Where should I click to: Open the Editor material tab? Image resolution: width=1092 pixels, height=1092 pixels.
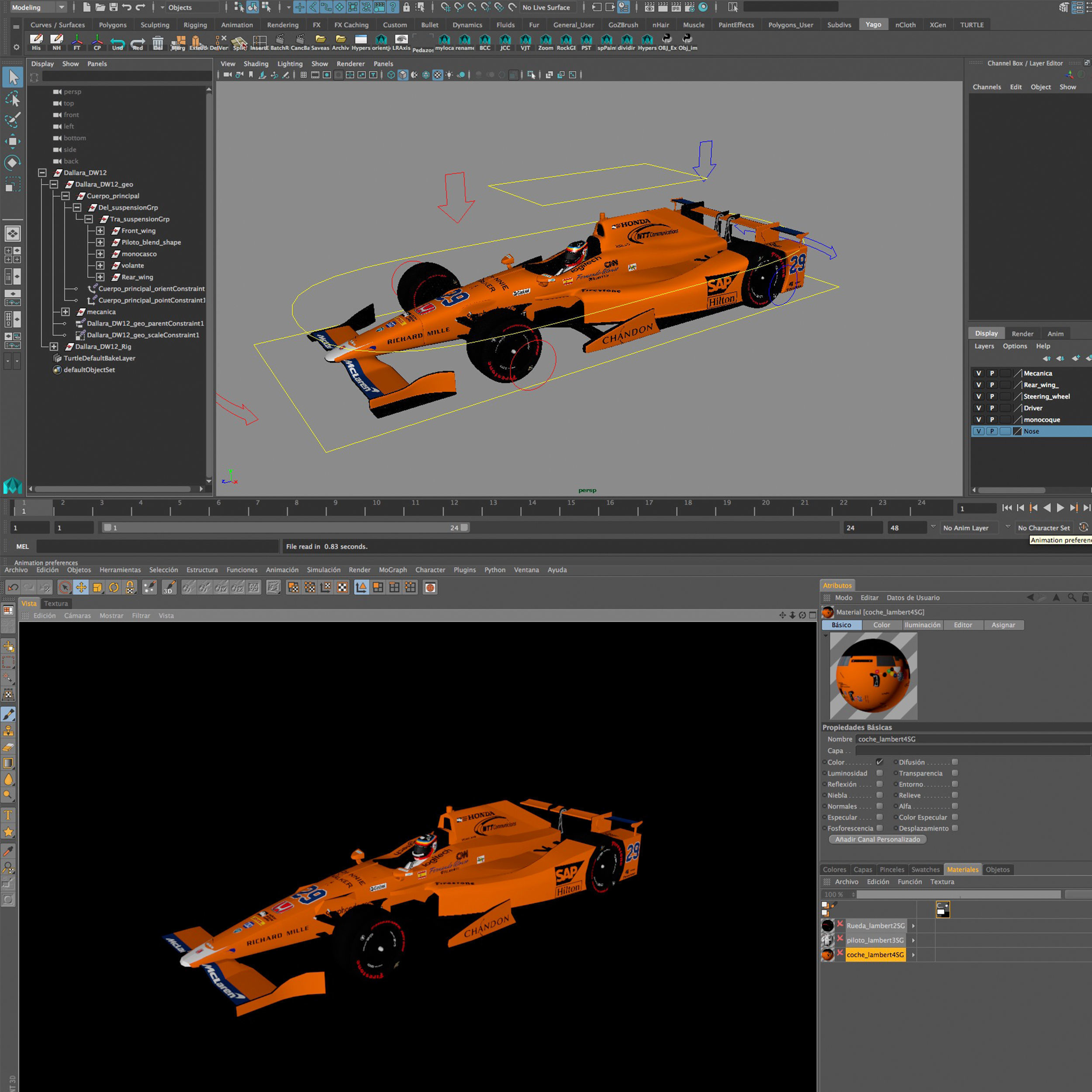[963, 625]
